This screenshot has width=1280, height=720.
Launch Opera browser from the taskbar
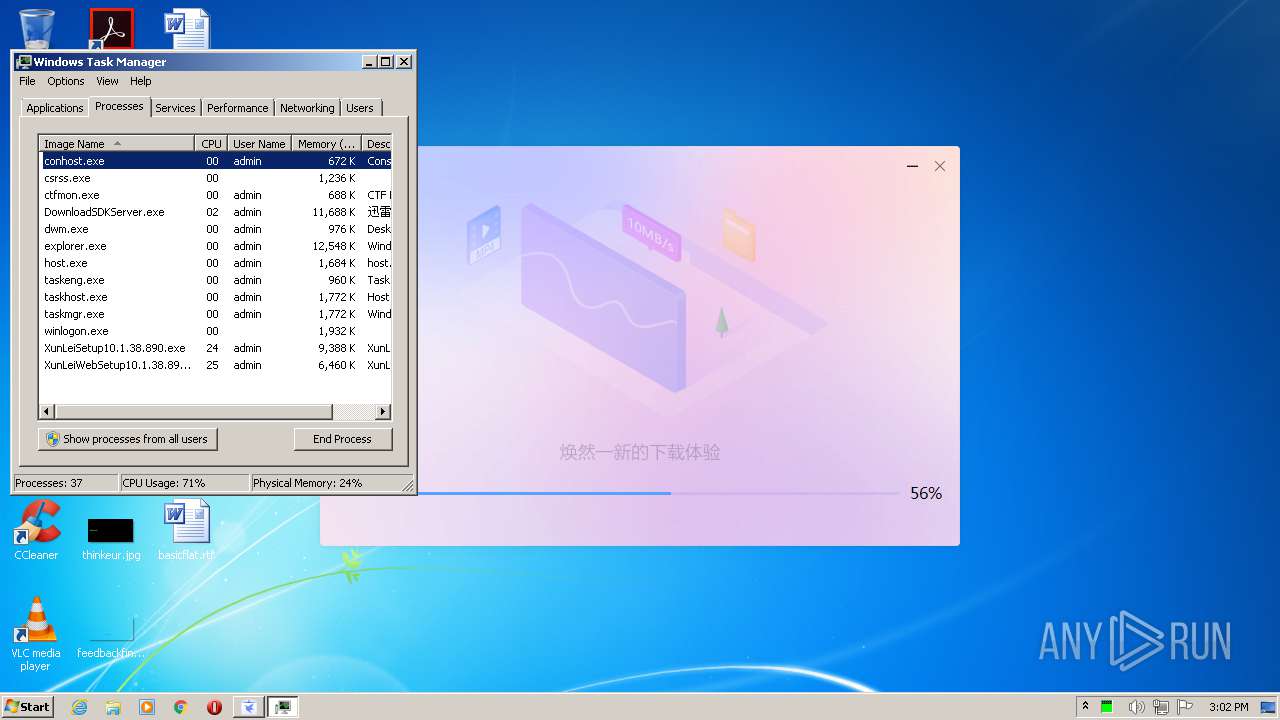[214, 707]
